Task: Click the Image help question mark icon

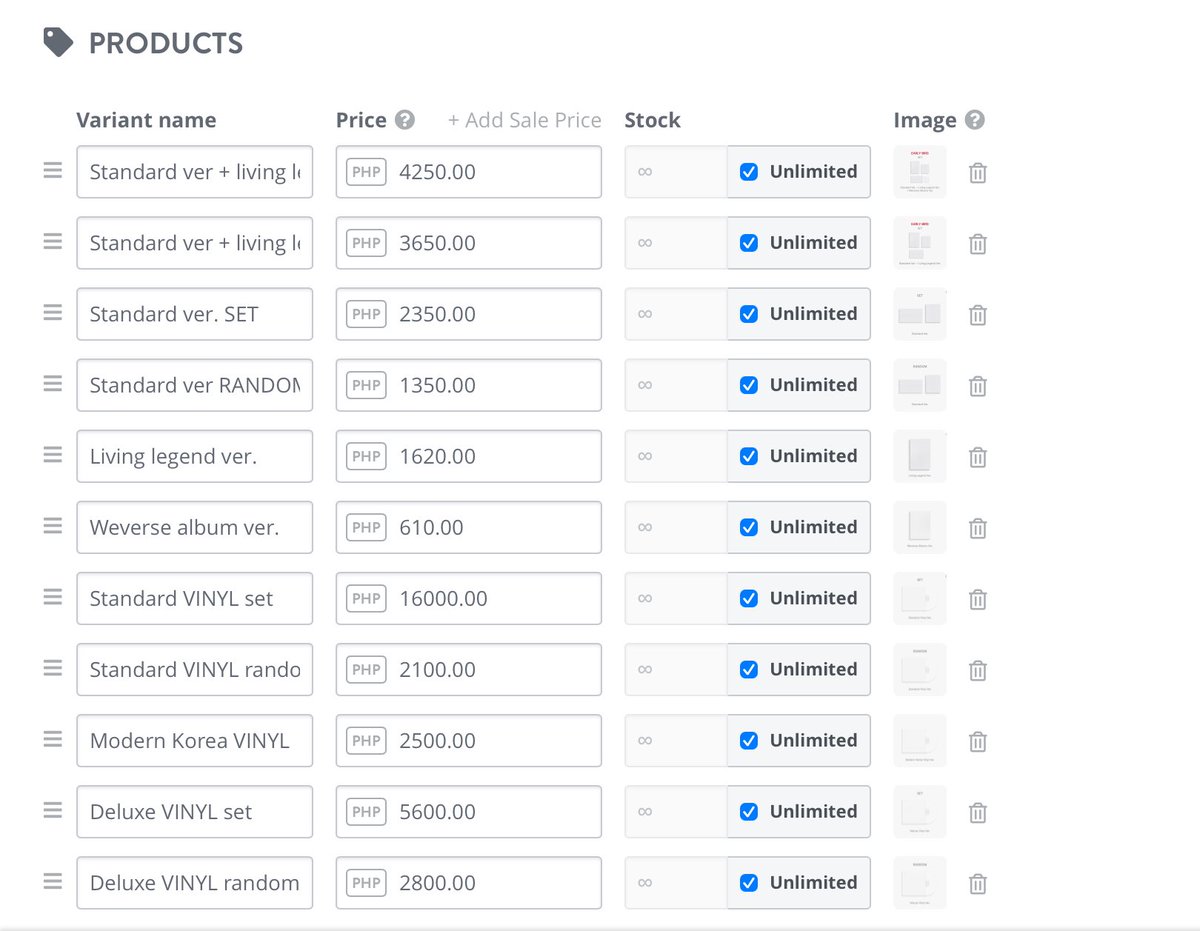Action: [975, 120]
